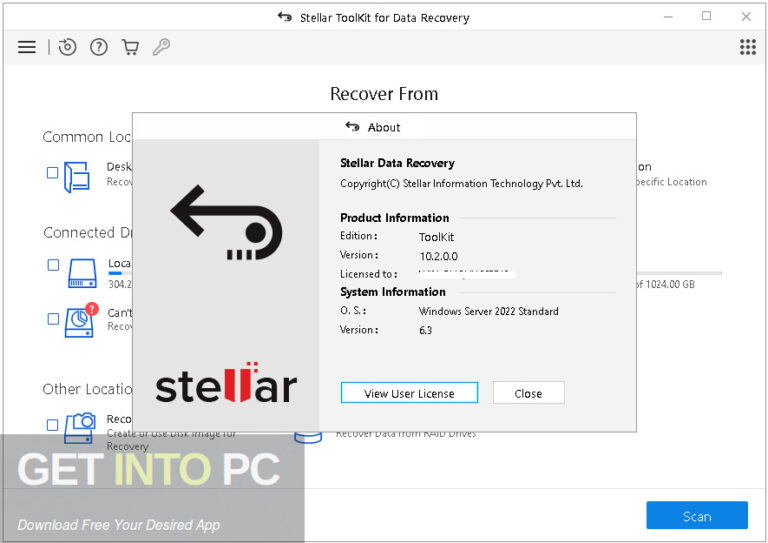The height and width of the screenshot is (543, 768).
Task: Click the back arrow icon in title bar
Action: pos(285,17)
